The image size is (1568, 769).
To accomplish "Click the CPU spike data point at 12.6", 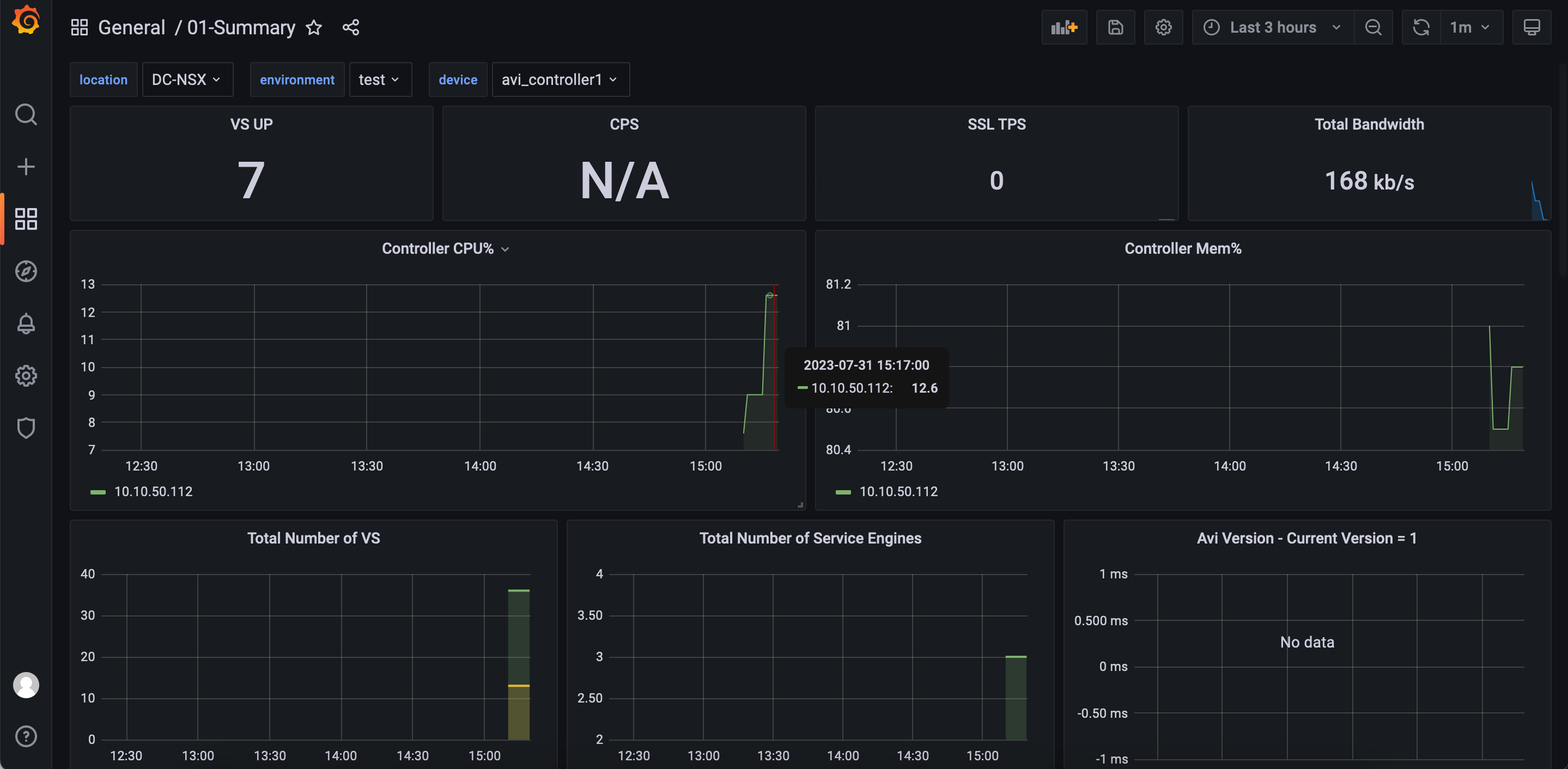I will (769, 296).
